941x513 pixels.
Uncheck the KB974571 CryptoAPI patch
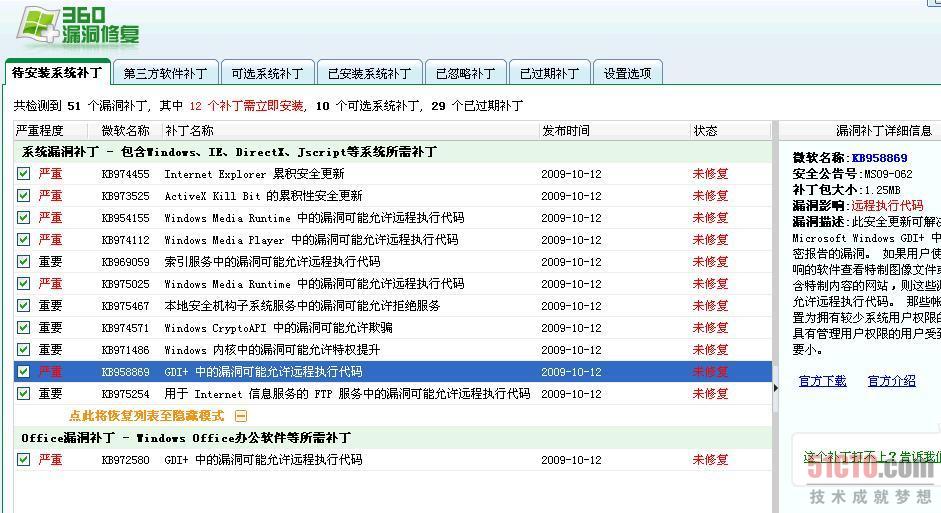click(23, 328)
